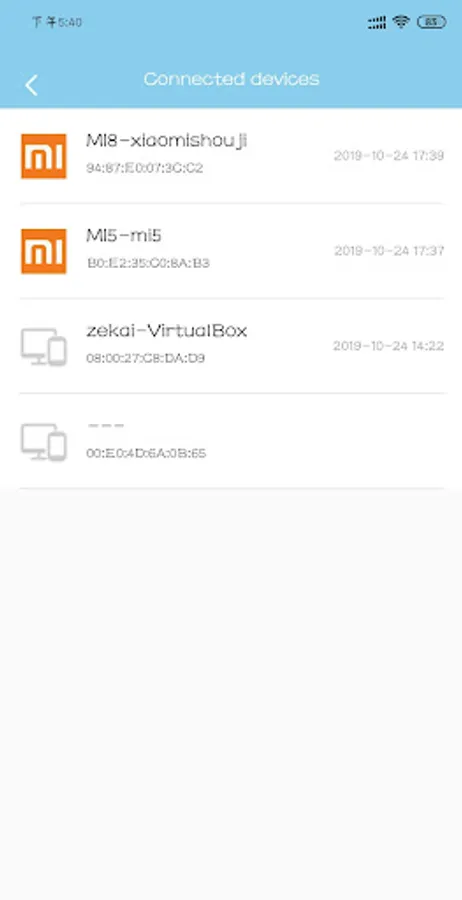462x900 pixels.
Task: Tap the Mi logo beside MI5-mi5
Action: [x=44, y=251]
